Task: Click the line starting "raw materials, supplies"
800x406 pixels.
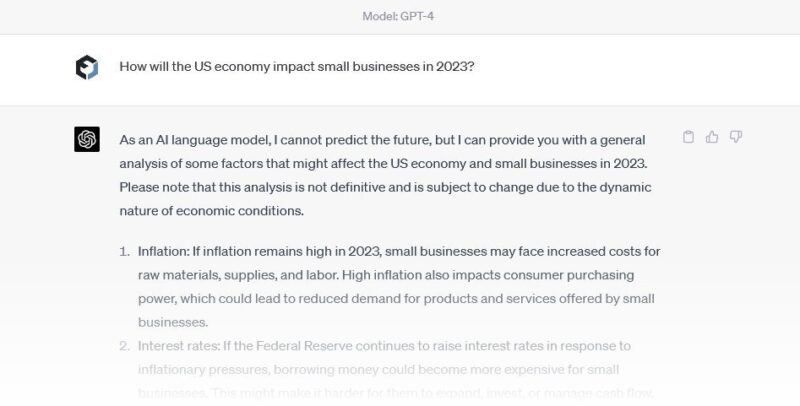Action: coord(300,274)
